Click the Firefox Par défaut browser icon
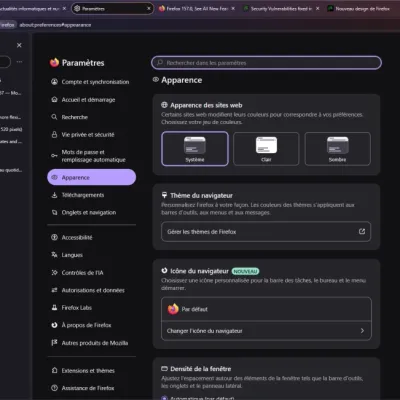400x400 pixels. coord(173,309)
